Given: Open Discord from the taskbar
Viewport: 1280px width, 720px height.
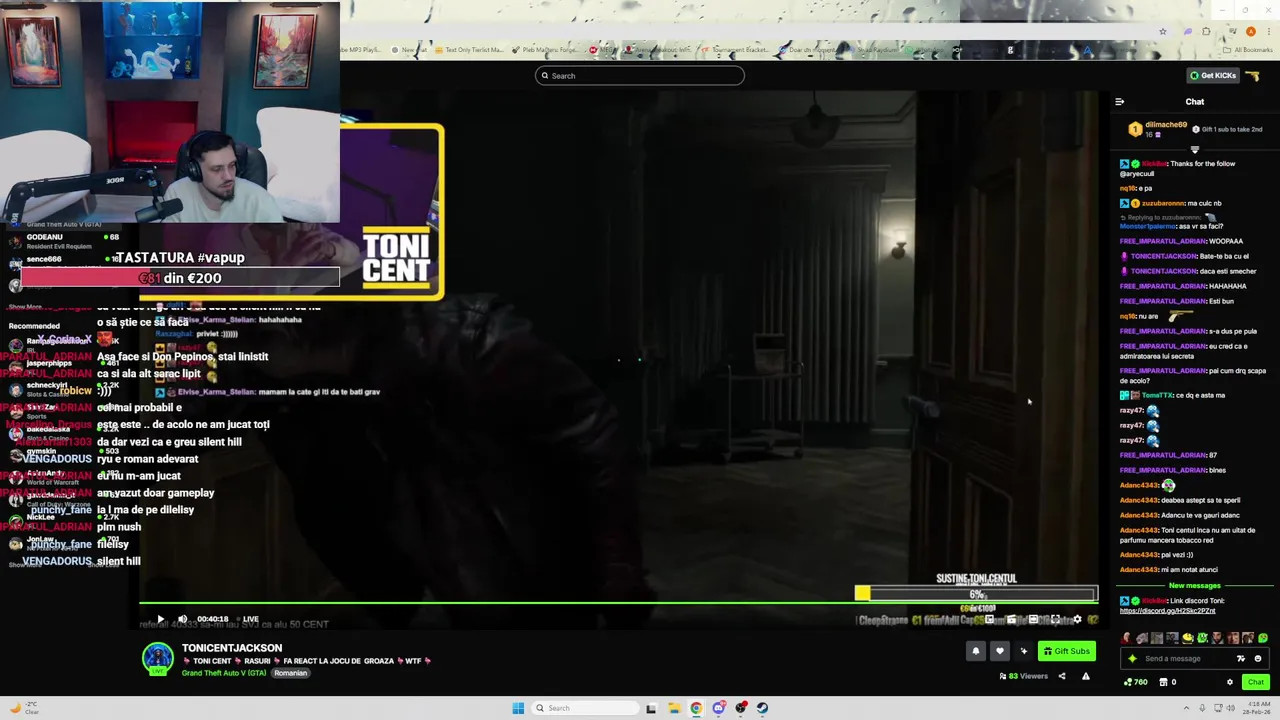Looking at the screenshot, I should [718, 708].
